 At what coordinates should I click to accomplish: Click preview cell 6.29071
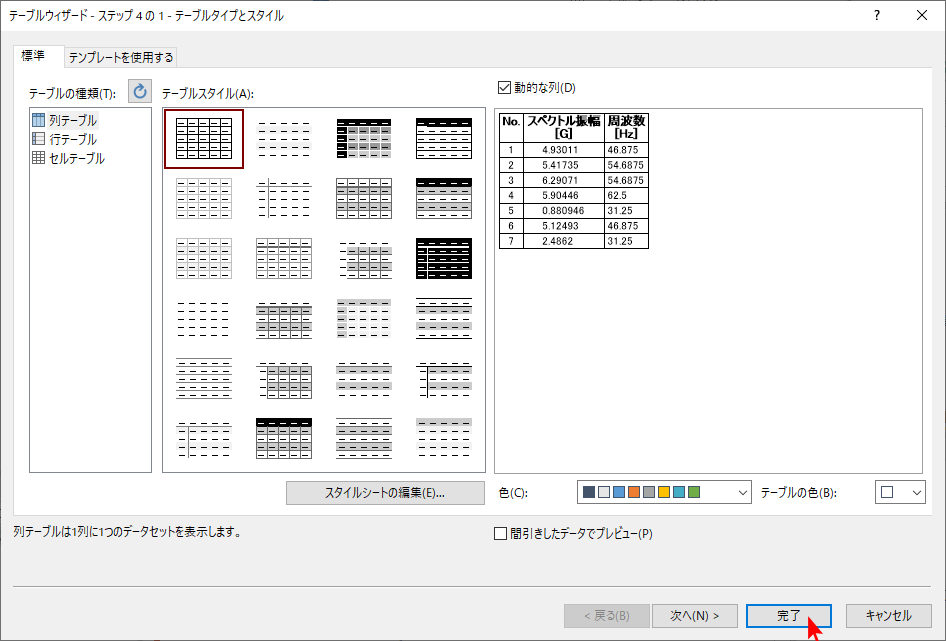click(x=563, y=180)
